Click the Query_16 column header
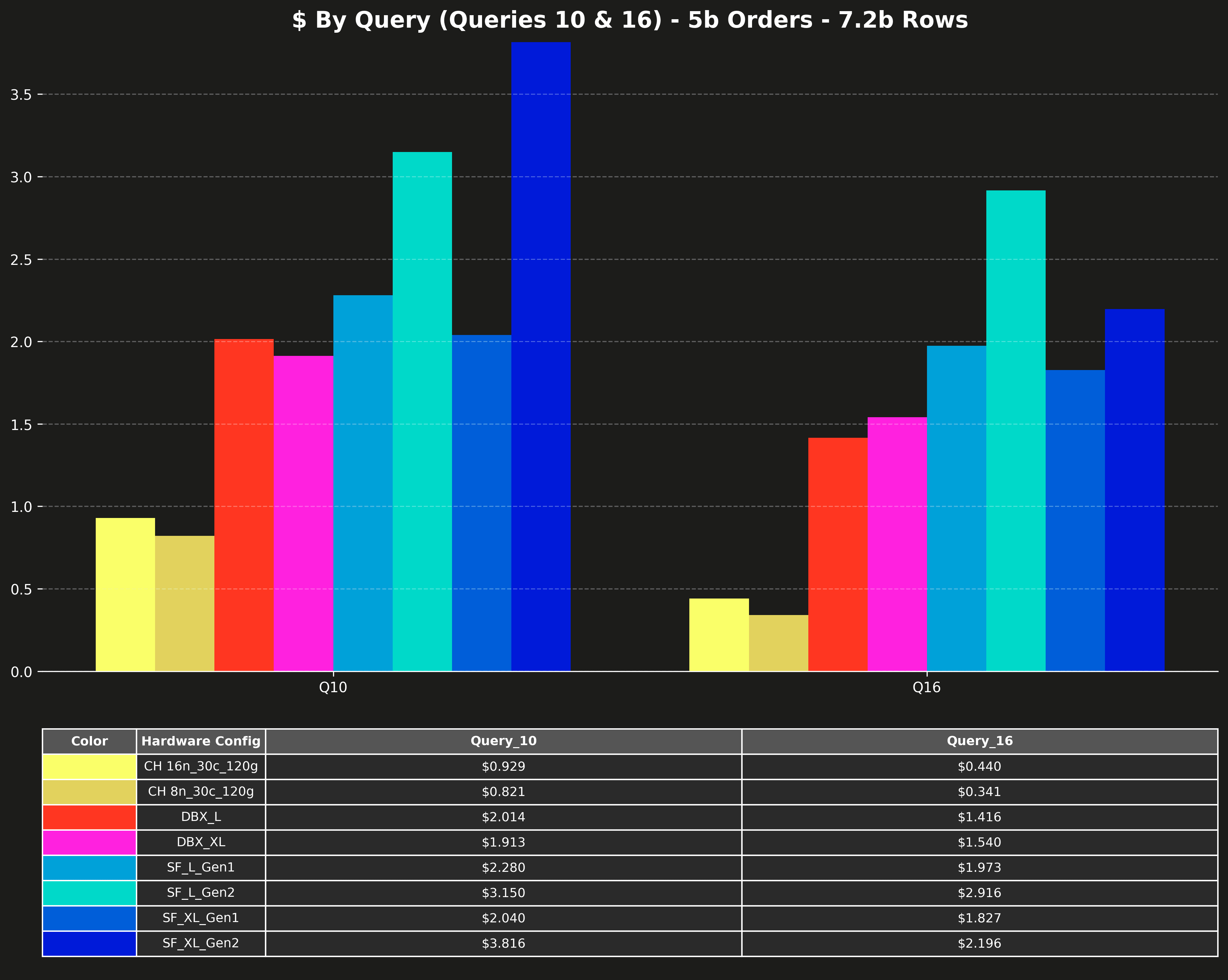 (x=979, y=741)
